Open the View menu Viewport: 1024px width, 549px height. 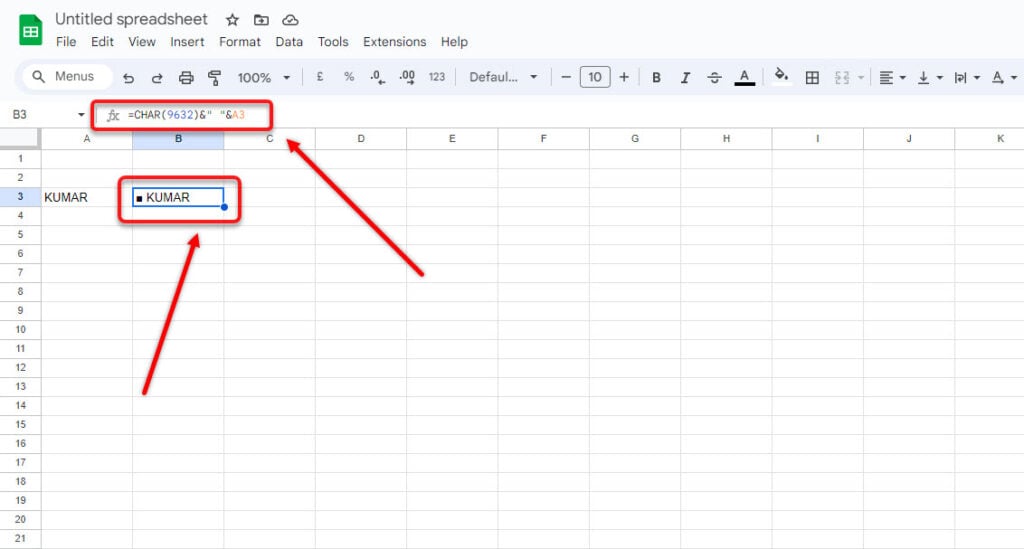(142, 42)
